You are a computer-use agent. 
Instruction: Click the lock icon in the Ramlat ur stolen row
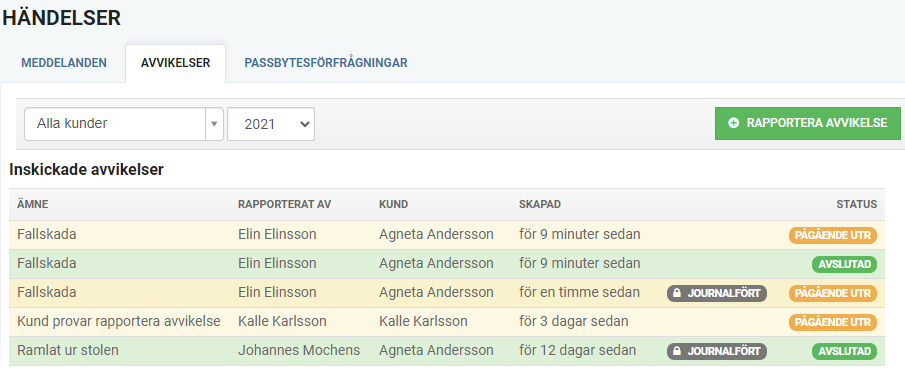pos(677,351)
